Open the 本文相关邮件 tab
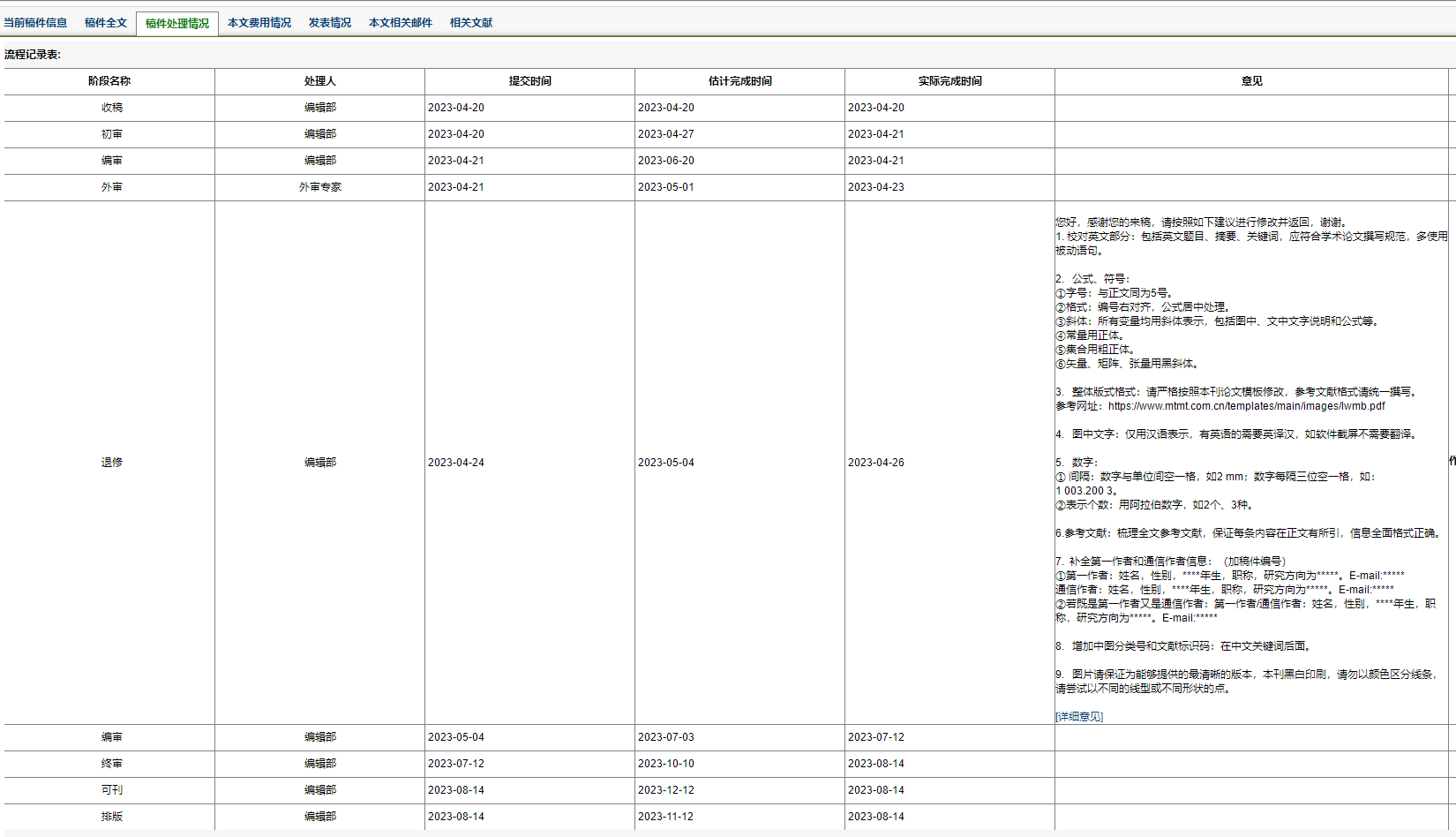Image resolution: width=1456 pixels, height=837 pixels. coord(401,23)
